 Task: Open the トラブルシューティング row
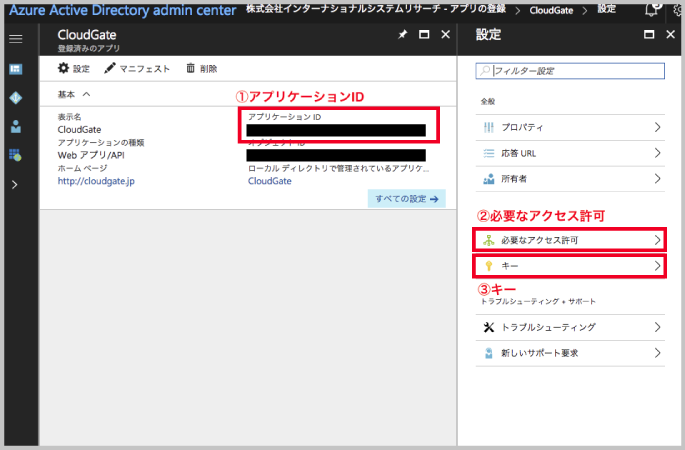[x=570, y=327]
